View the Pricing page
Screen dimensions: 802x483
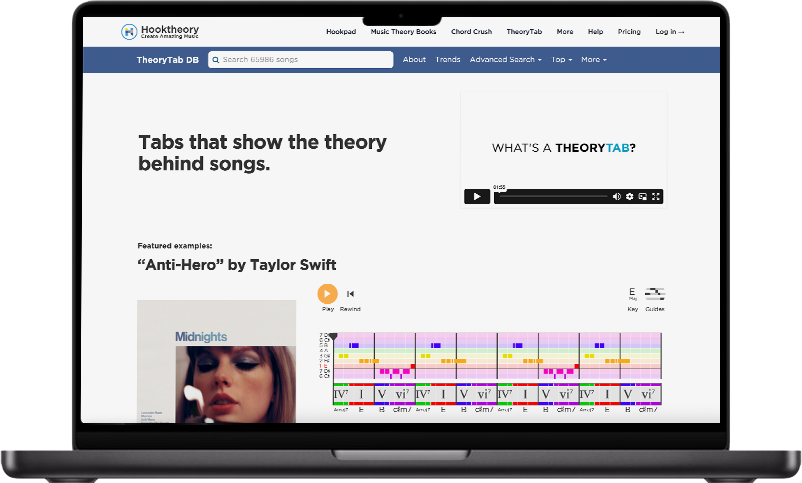tap(629, 32)
